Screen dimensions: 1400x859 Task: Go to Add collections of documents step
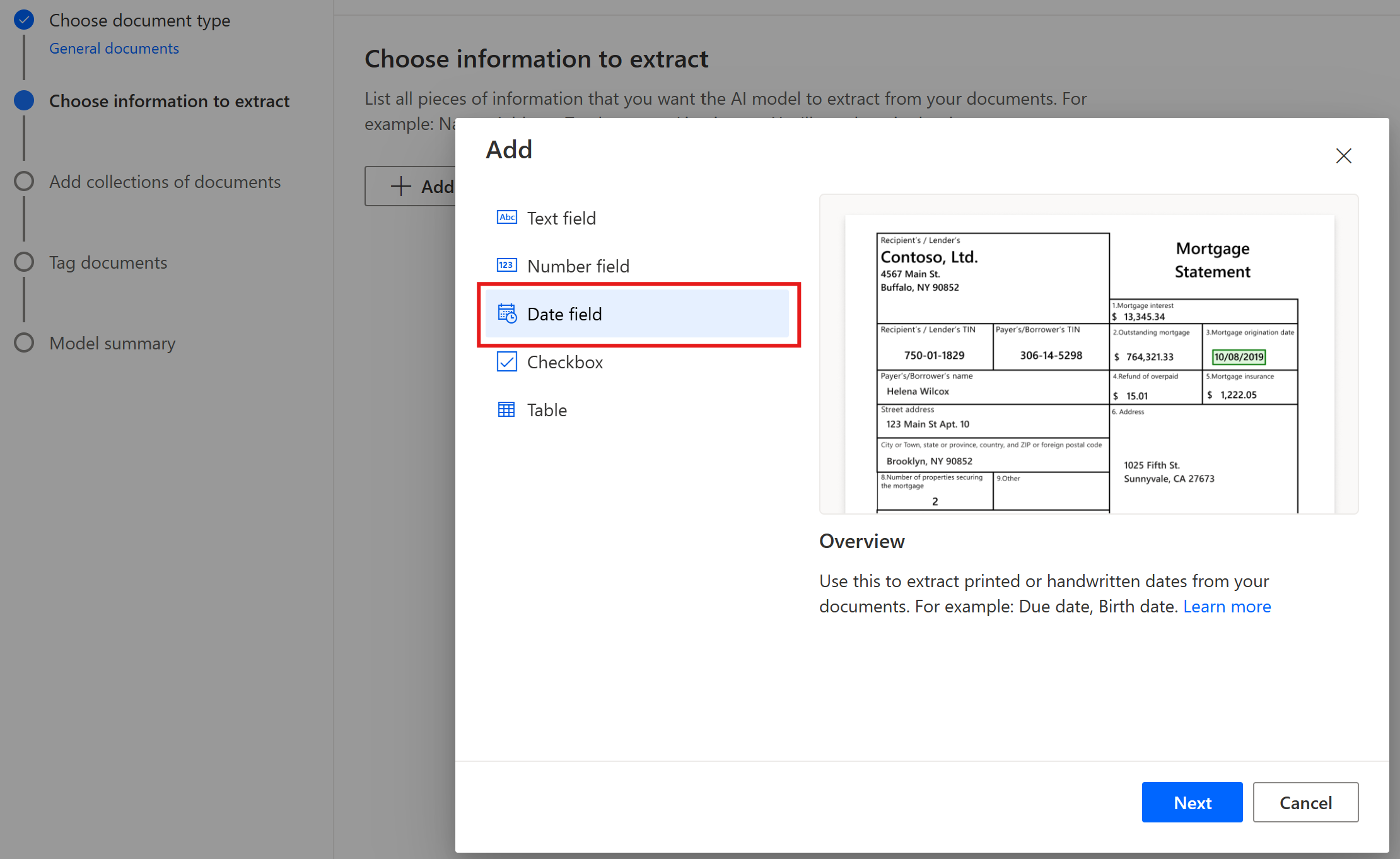point(165,182)
